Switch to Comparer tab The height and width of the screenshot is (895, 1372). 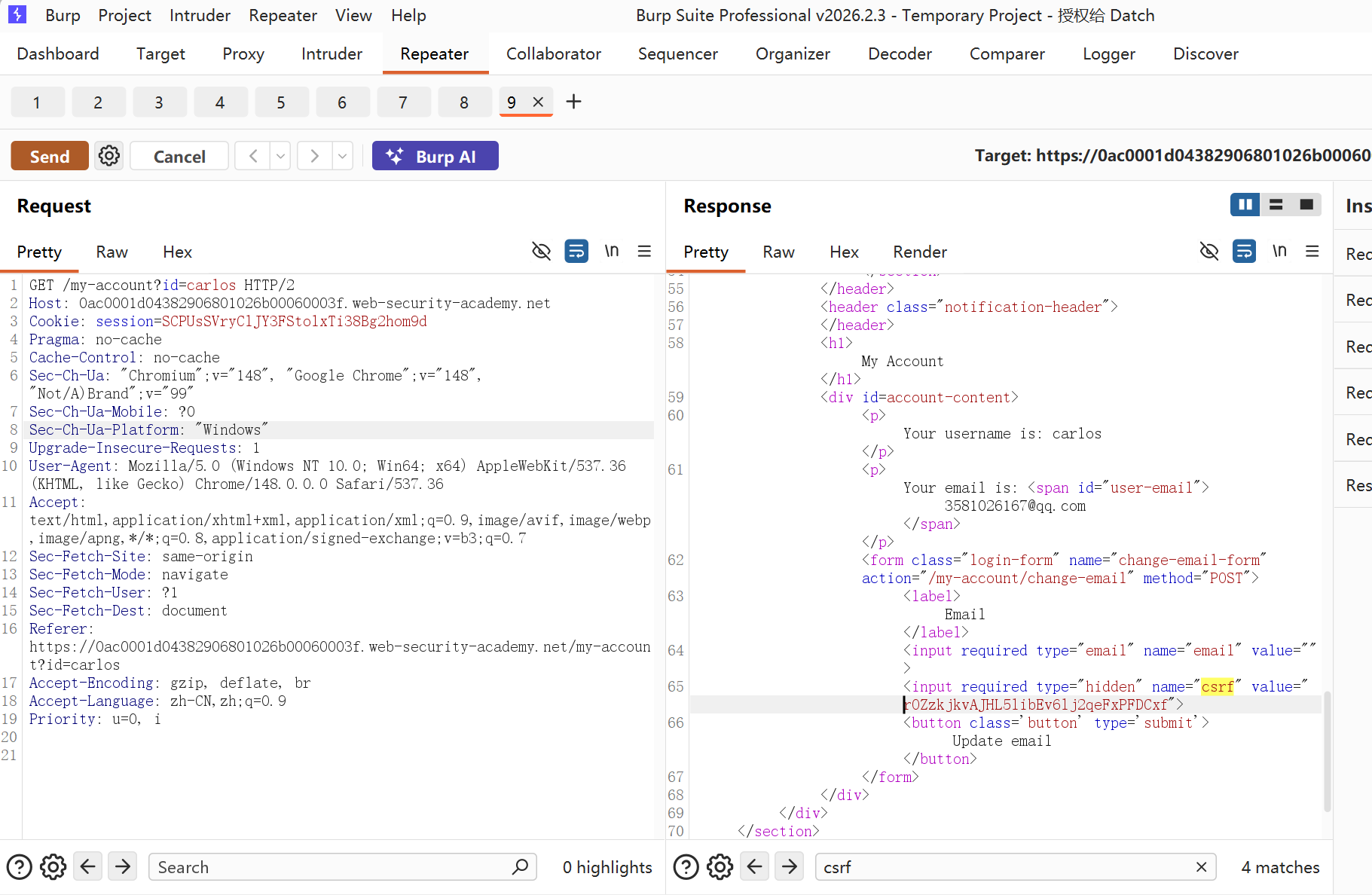[x=1007, y=53]
